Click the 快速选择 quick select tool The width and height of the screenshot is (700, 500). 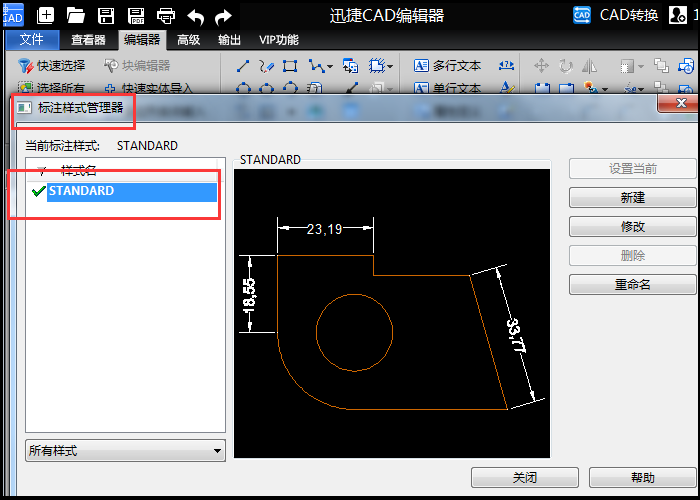tap(51, 66)
